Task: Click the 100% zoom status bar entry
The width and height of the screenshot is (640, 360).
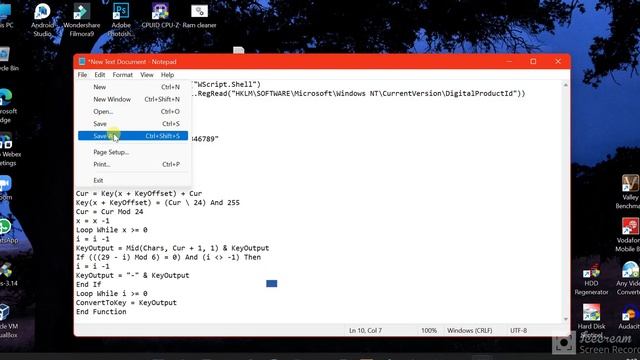Action: pos(429,331)
